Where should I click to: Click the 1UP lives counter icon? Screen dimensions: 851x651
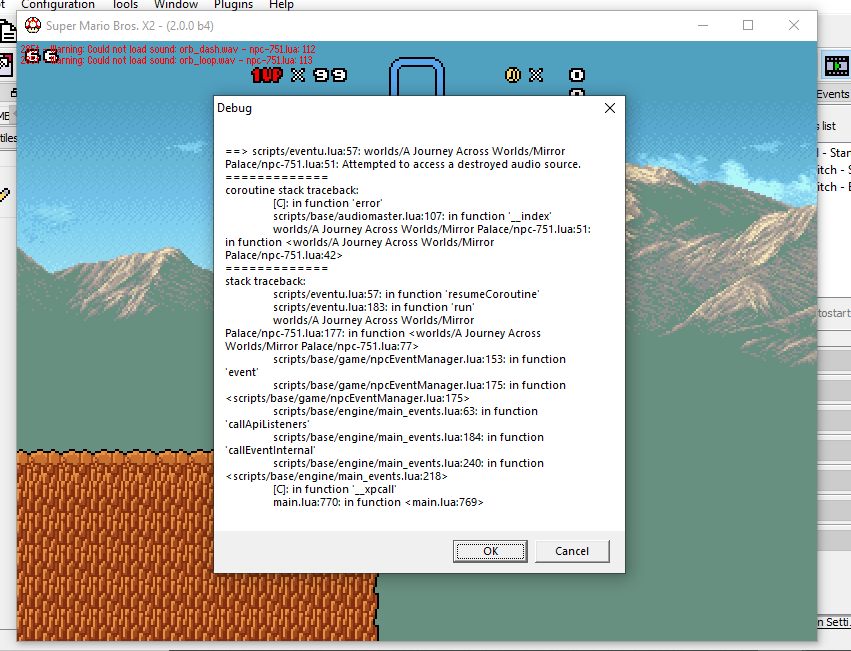pos(267,75)
